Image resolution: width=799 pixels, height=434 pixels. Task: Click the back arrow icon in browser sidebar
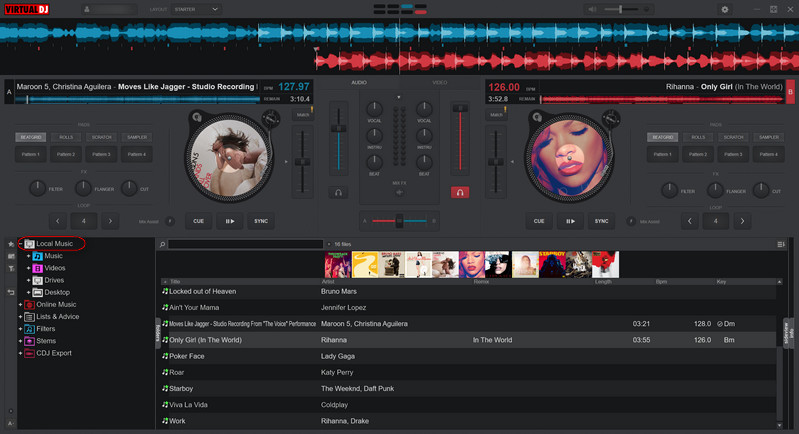11,292
